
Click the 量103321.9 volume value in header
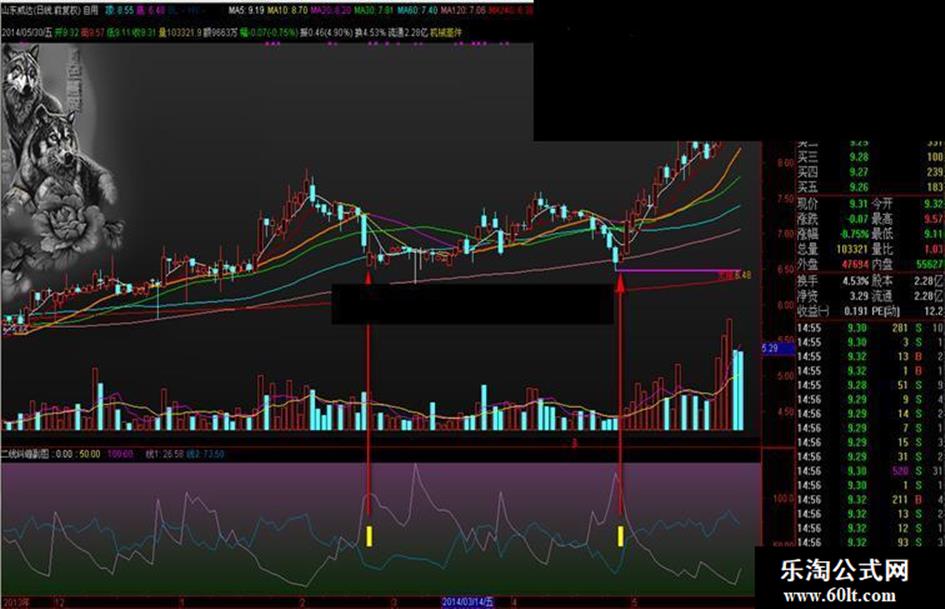pyautogui.click(x=180, y=32)
